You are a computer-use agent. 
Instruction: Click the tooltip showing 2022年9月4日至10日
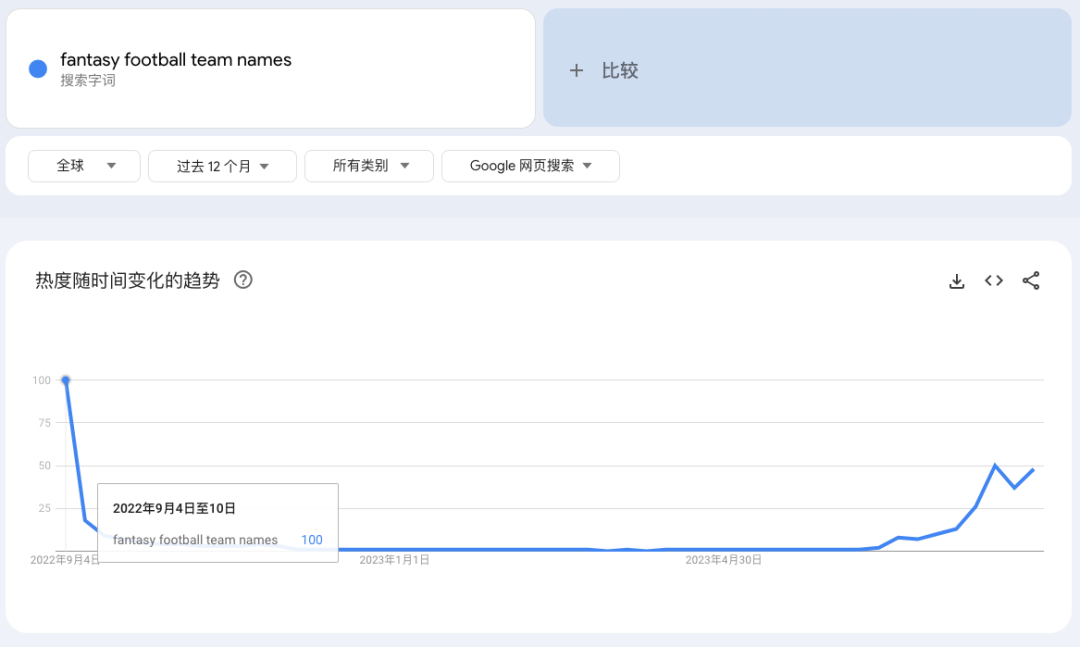176,508
